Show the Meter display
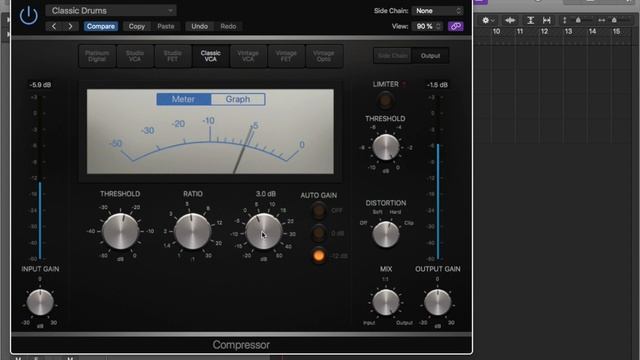Image resolution: width=640 pixels, height=360 pixels. (183, 99)
